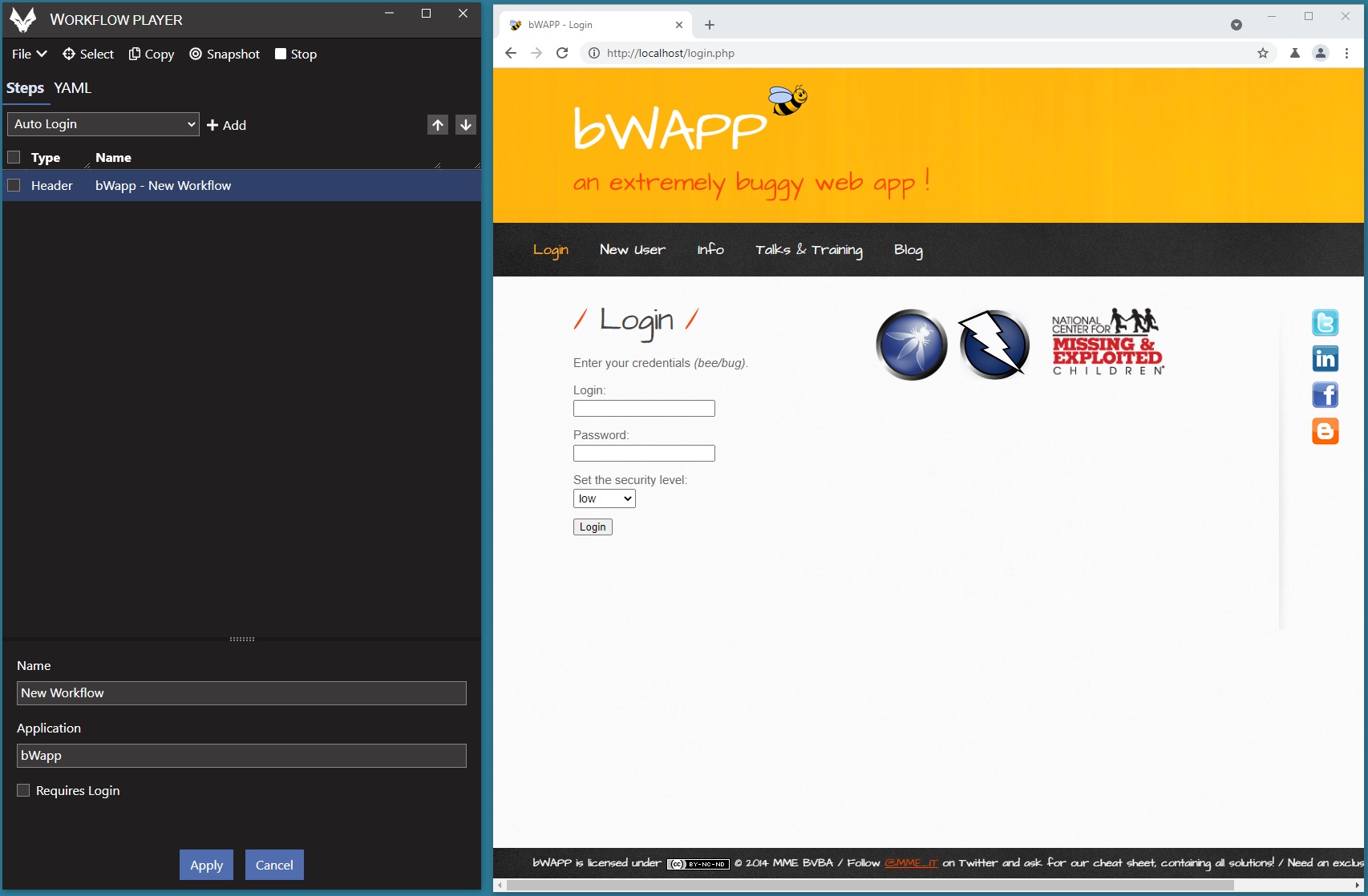The image size is (1368, 896).
Task: Click the Cancel button
Action: click(x=274, y=865)
